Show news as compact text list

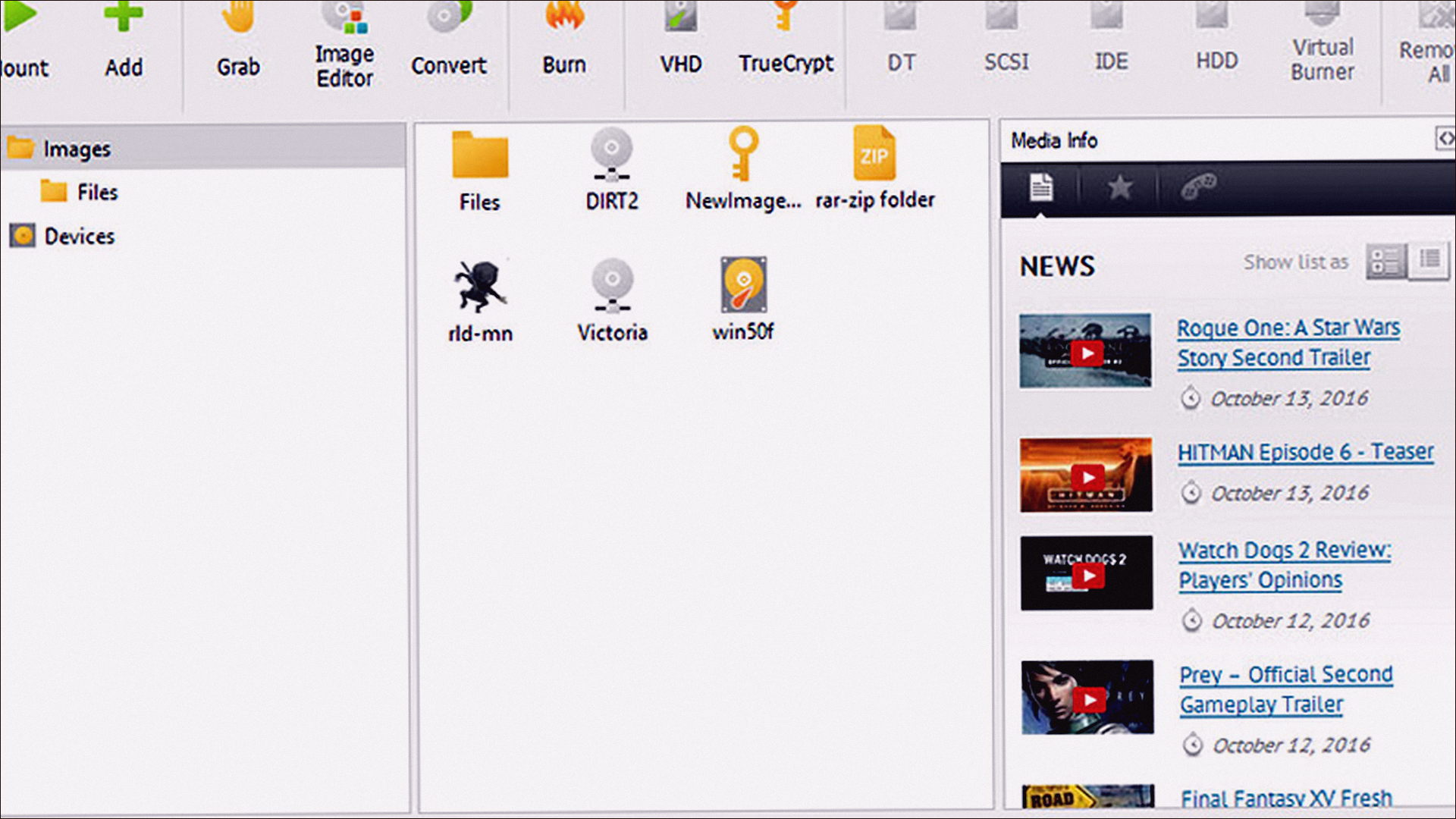point(1429,261)
